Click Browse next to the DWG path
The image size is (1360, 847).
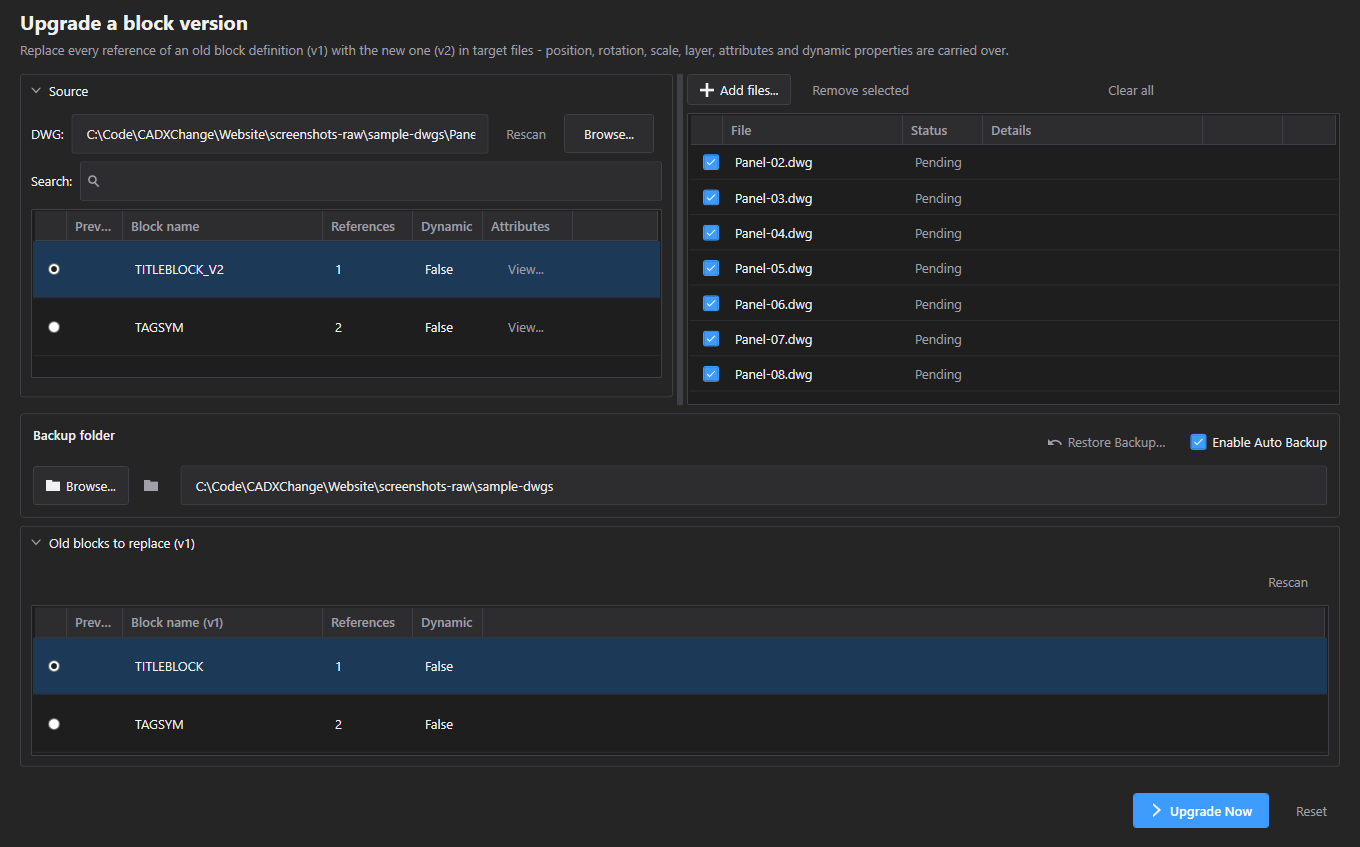[609, 134]
